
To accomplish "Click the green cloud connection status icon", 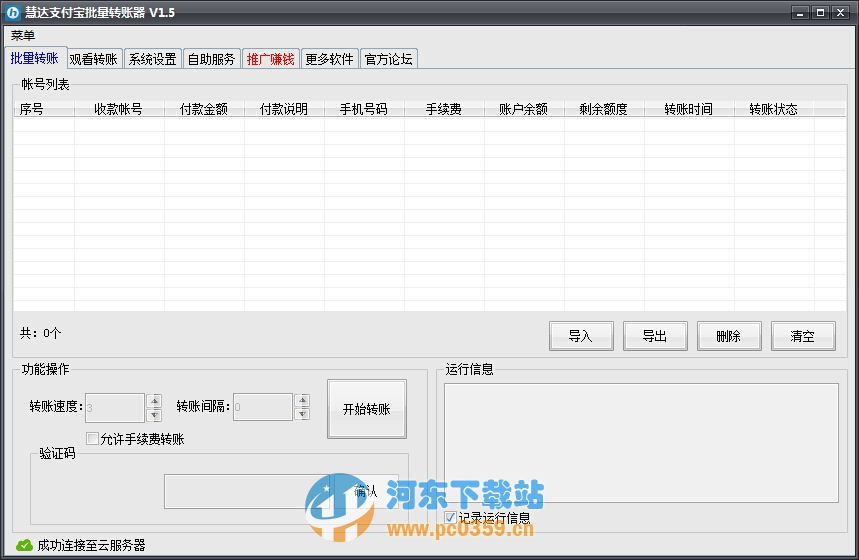I will [24, 545].
